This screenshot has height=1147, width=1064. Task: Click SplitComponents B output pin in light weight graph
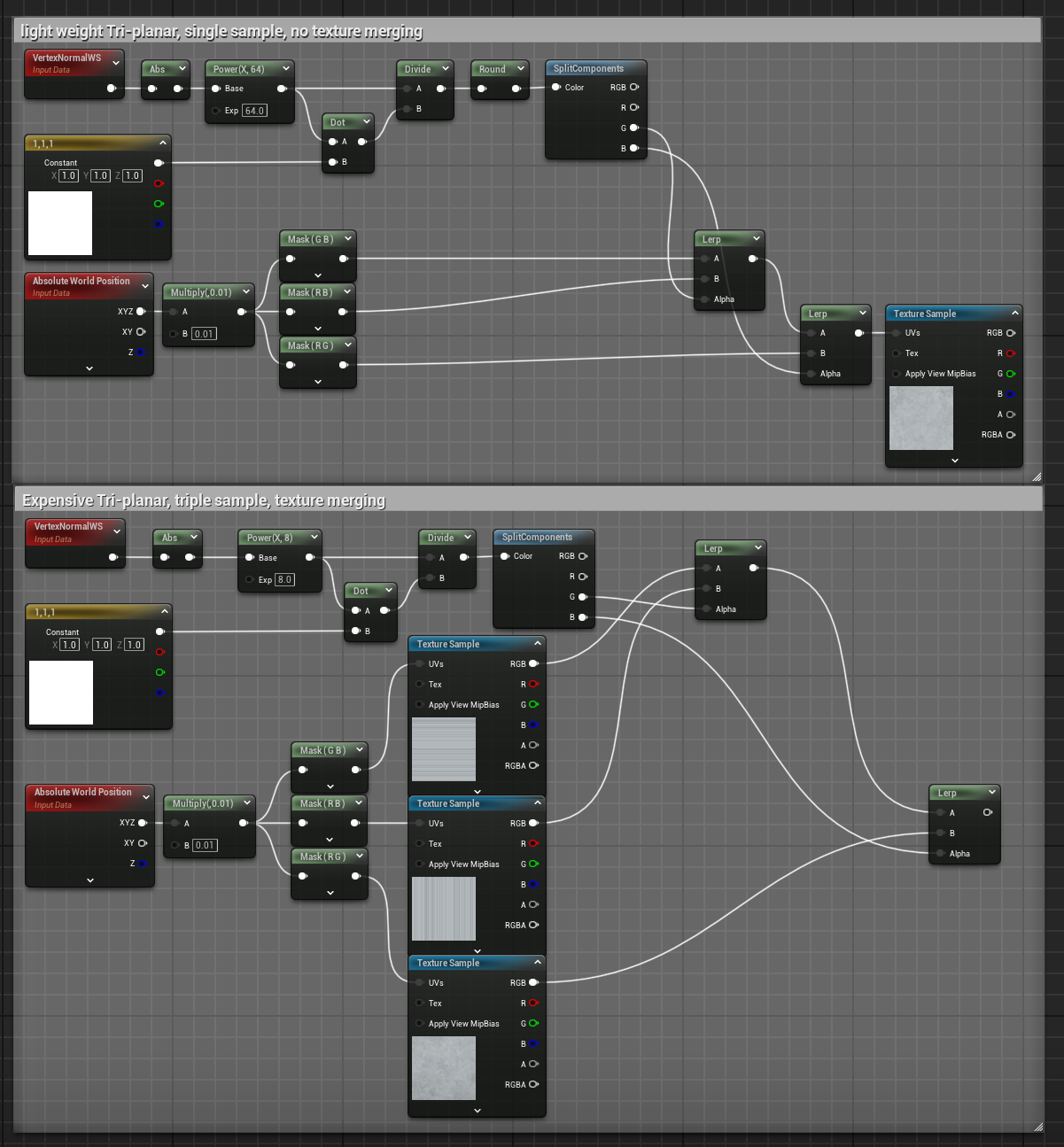click(634, 148)
